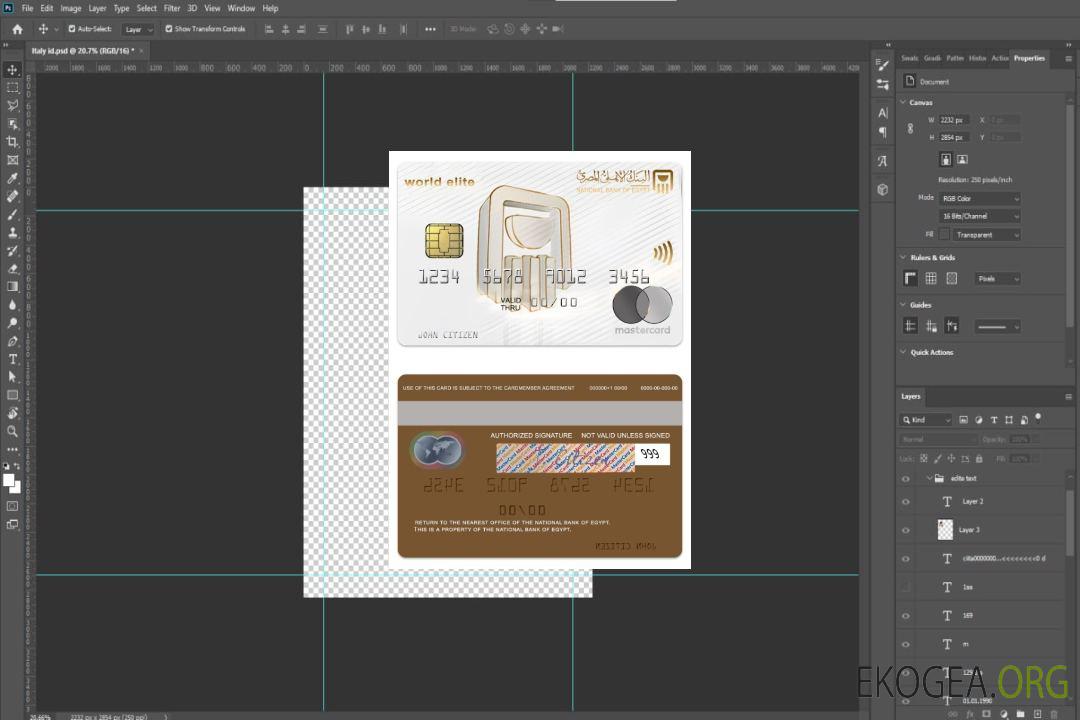Open the RGB Color mode dropdown
This screenshot has width=1080, height=720.
click(980, 199)
